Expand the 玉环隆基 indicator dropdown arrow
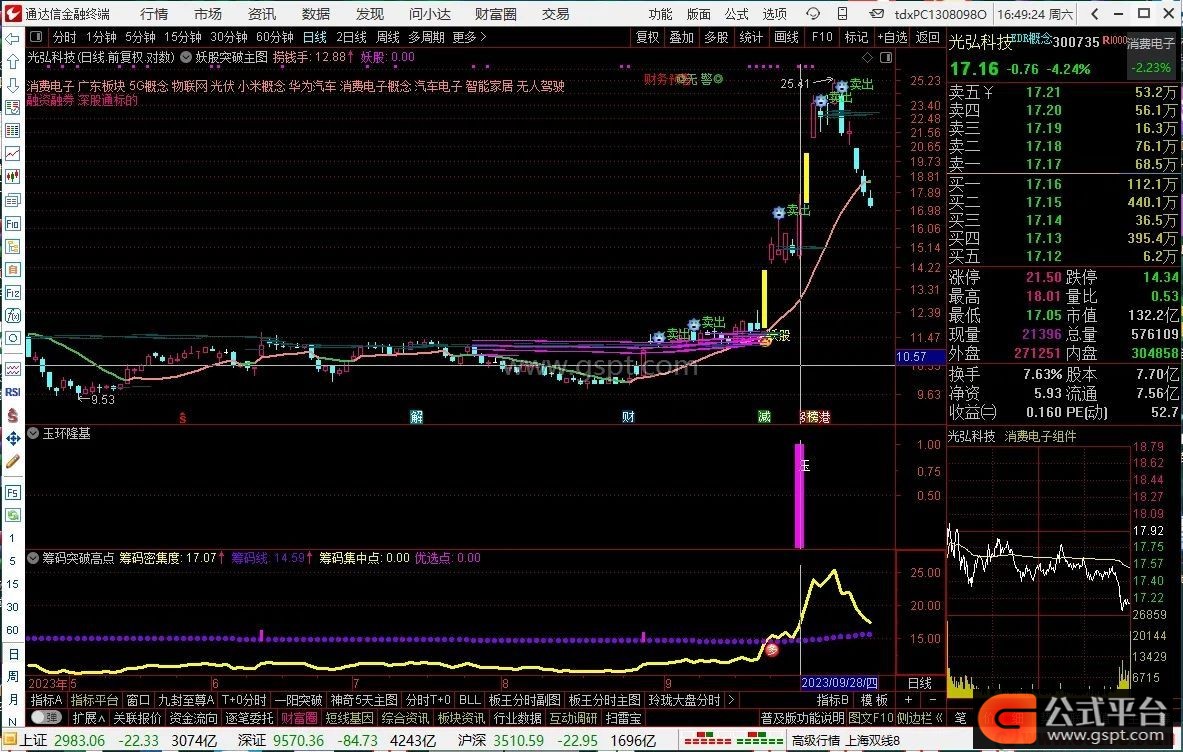 coord(33,433)
